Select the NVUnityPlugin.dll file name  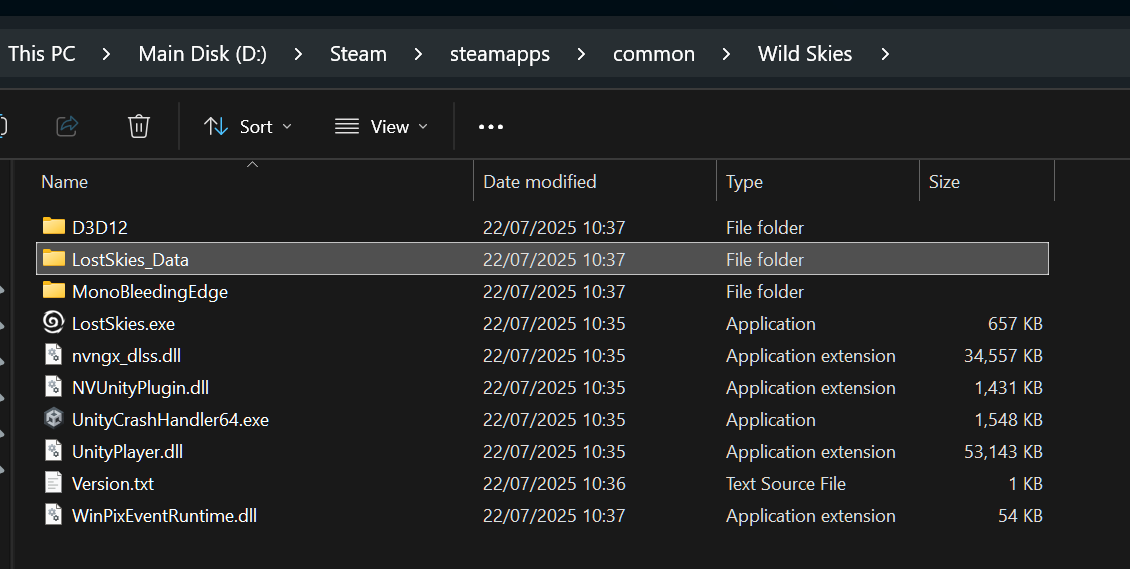(141, 387)
